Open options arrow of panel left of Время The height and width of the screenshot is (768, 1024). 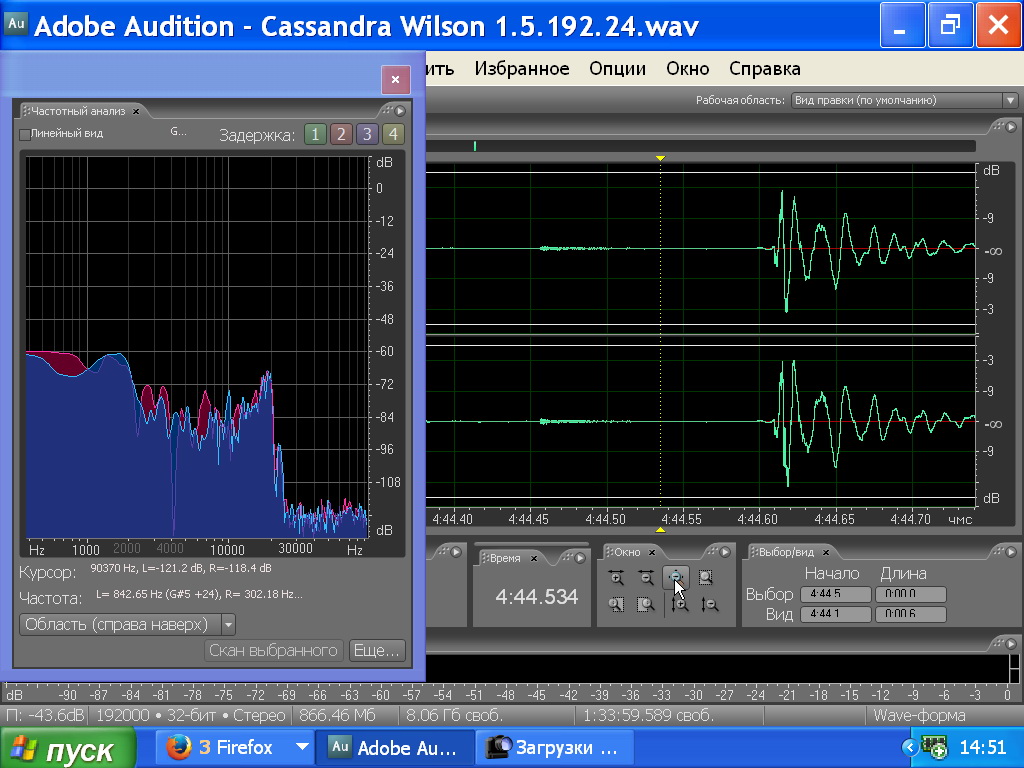[x=456, y=552]
